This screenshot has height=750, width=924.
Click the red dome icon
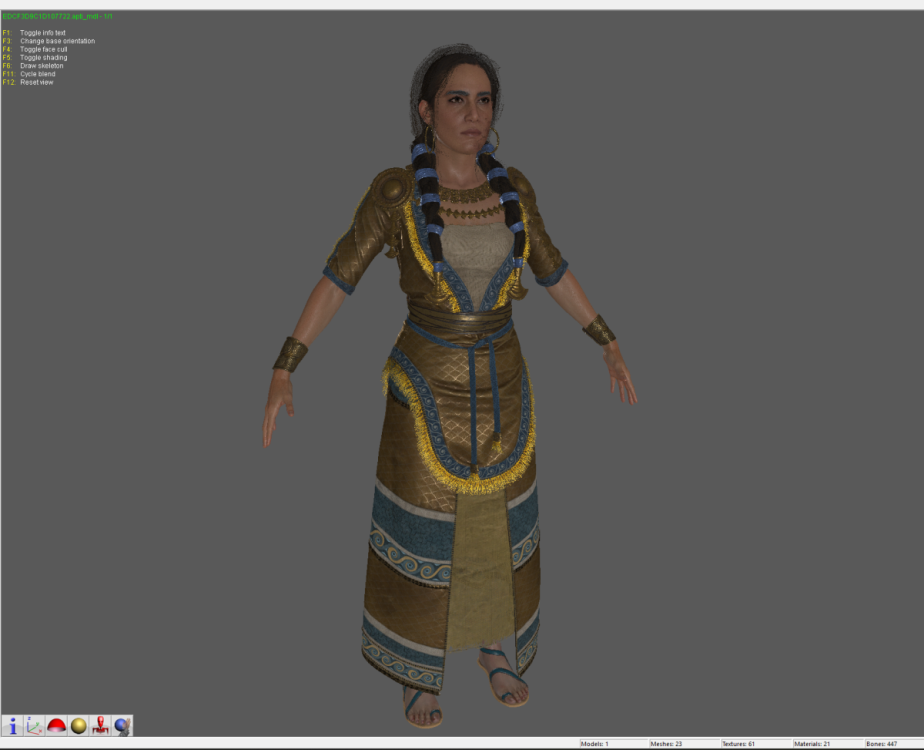(x=56, y=726)
